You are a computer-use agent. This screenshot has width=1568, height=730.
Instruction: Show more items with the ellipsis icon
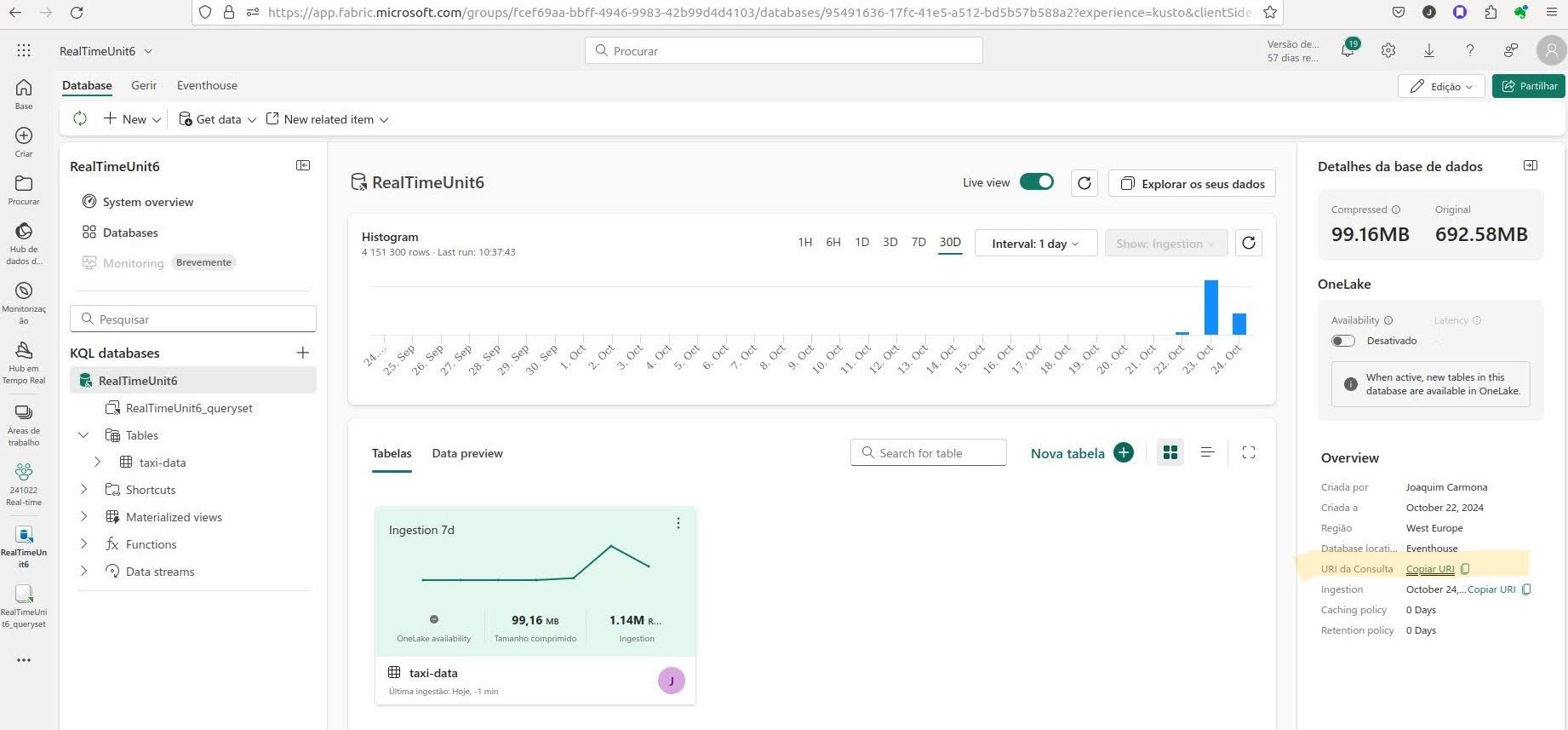(24, 660)
